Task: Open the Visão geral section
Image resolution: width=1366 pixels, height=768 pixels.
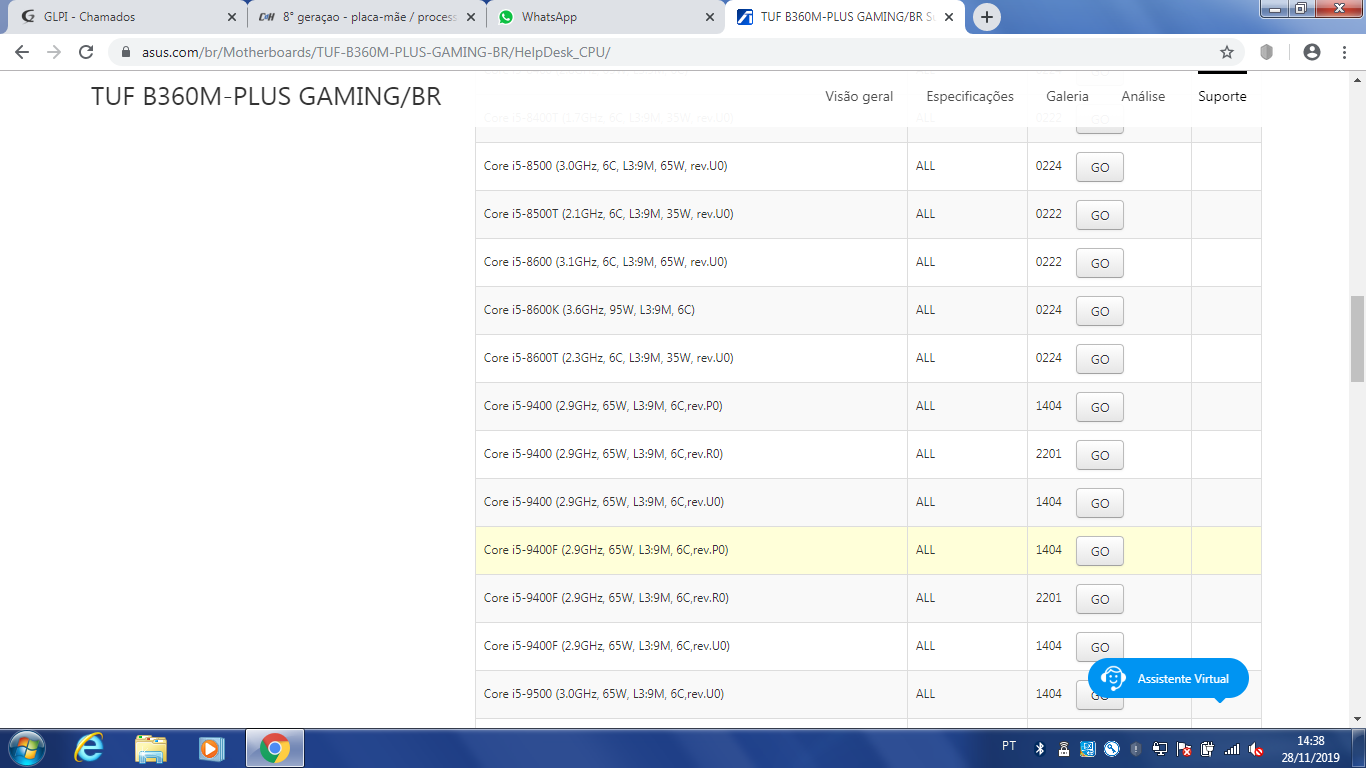Action: pyautogui.click(x=859, y=96)
